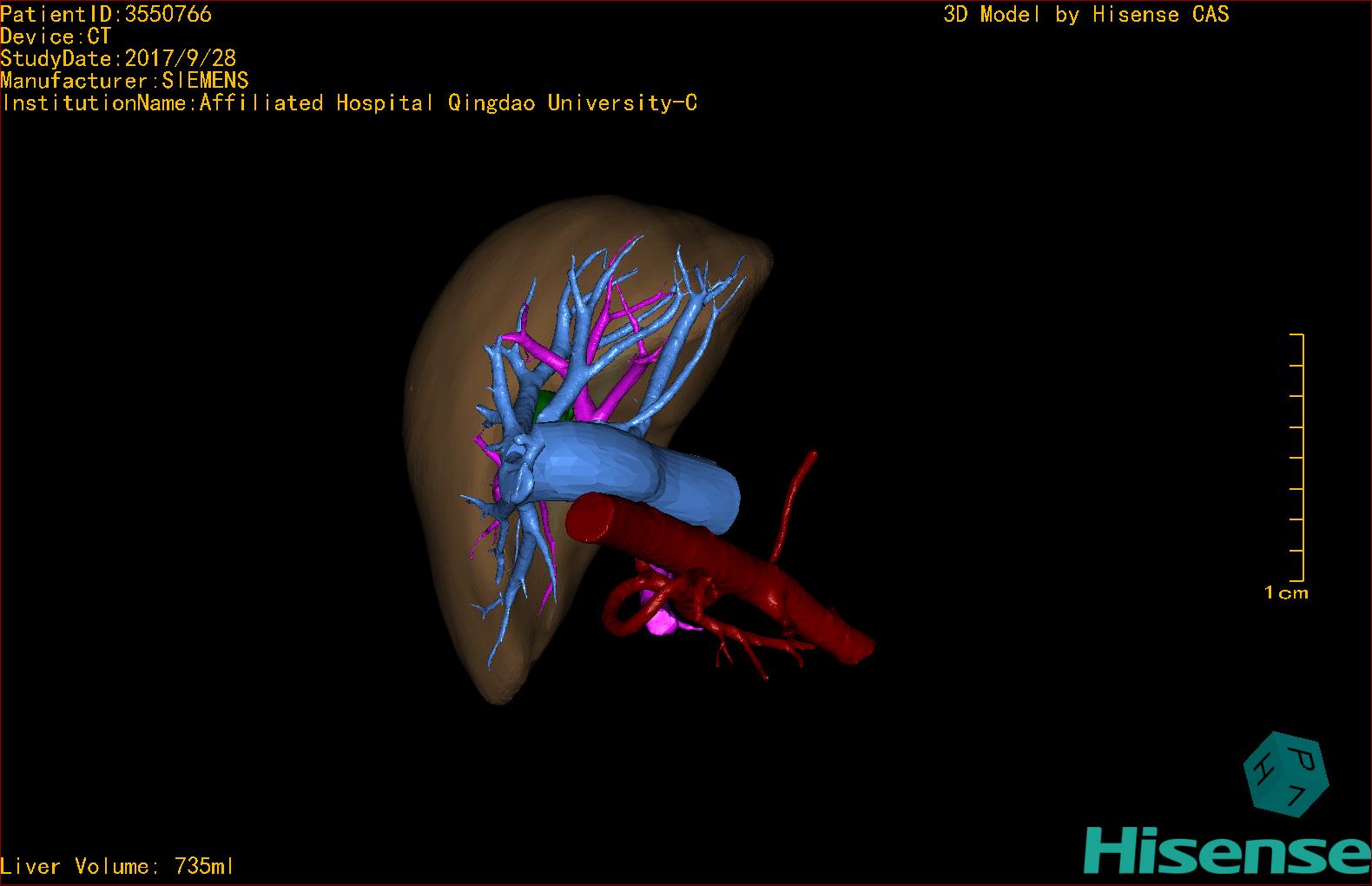Click the PatientID:3550766 text
This screenshot has height=886, width=1372.
click(106, 14)
